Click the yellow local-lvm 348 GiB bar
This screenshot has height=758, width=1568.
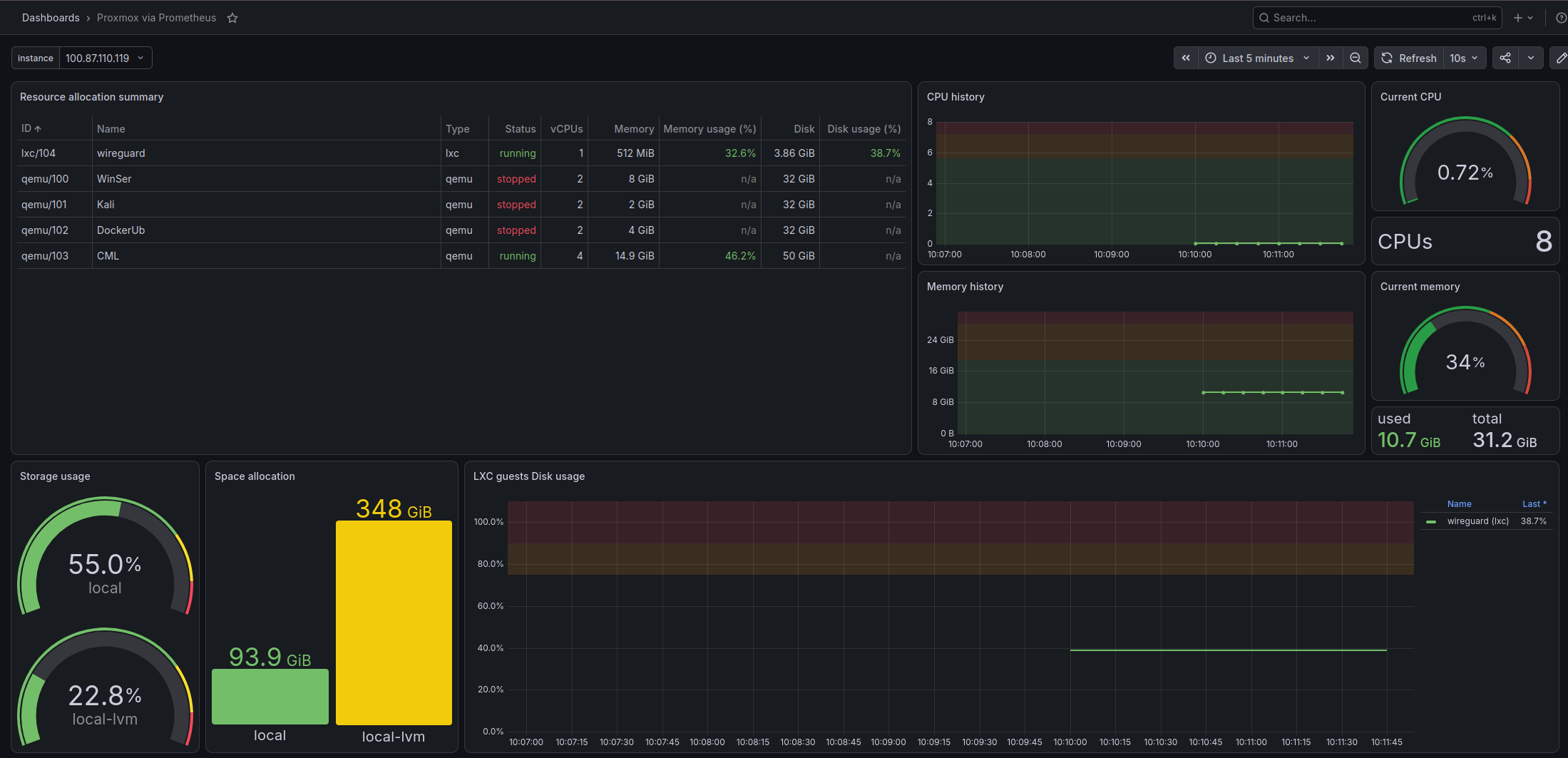(x=394, y=623)
